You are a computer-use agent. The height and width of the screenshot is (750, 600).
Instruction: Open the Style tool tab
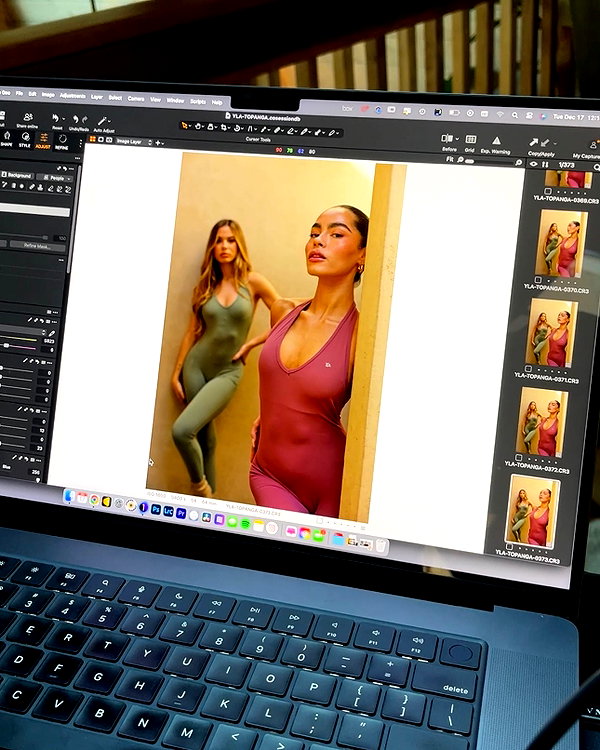(x=25, y=140)
